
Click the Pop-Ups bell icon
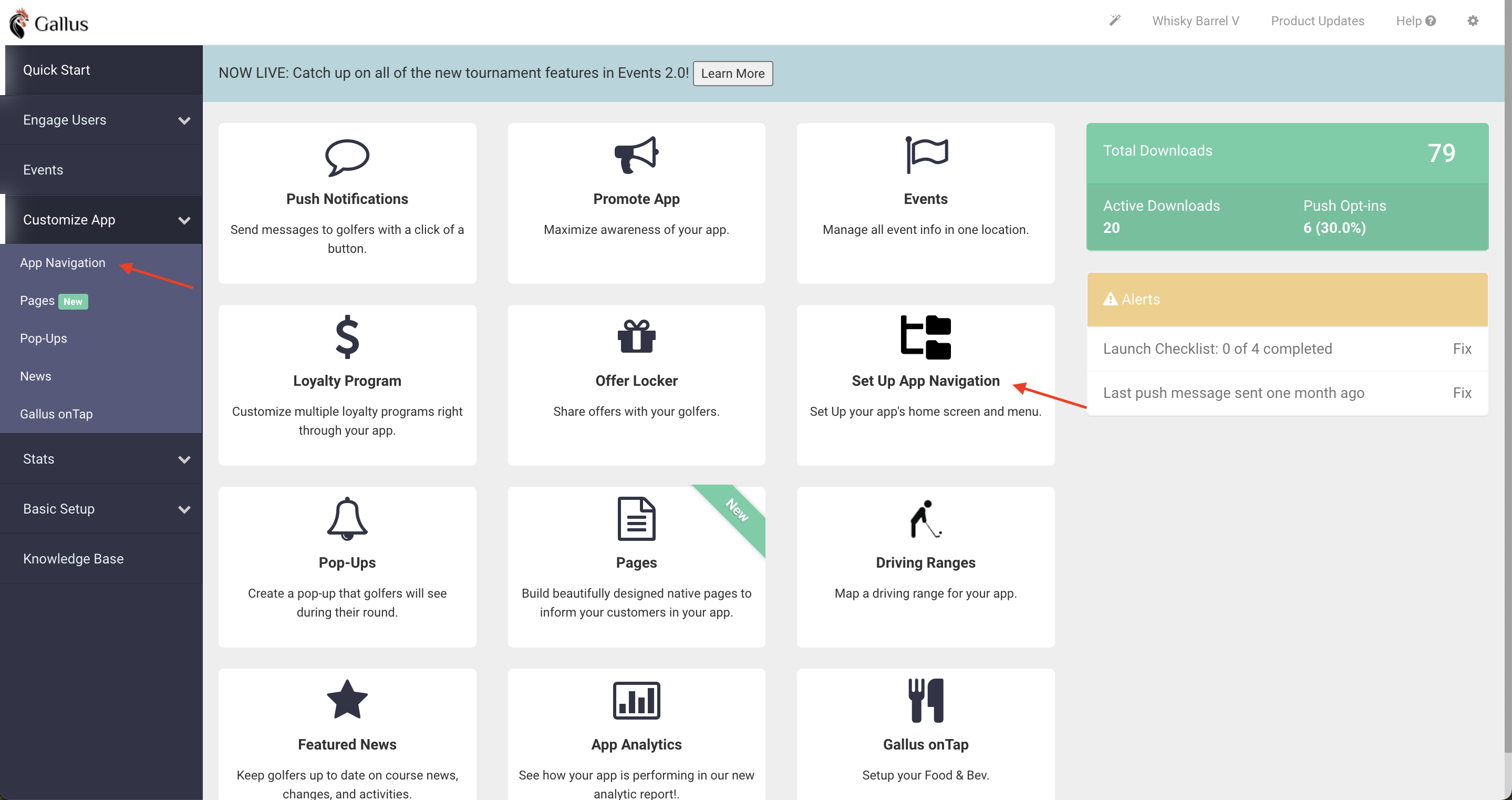tap(347, 519)
